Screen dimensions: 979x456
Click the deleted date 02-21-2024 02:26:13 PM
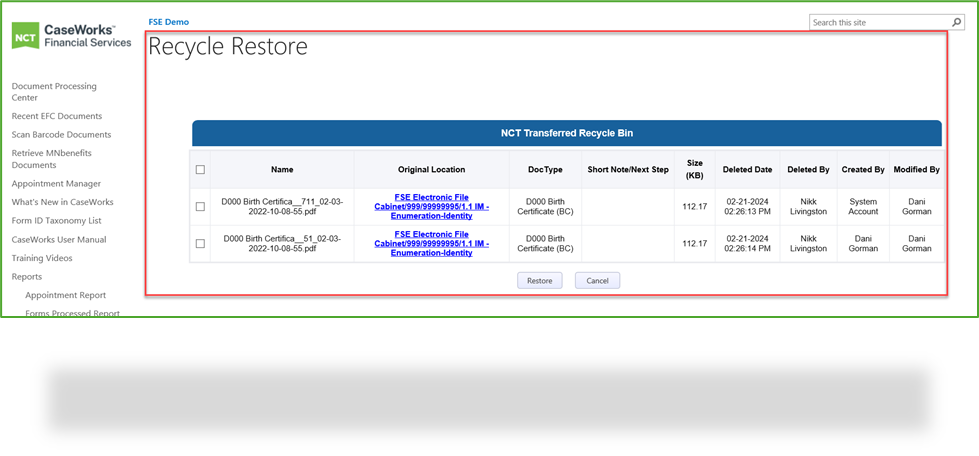pyautogui.click(x=747, y=207)
